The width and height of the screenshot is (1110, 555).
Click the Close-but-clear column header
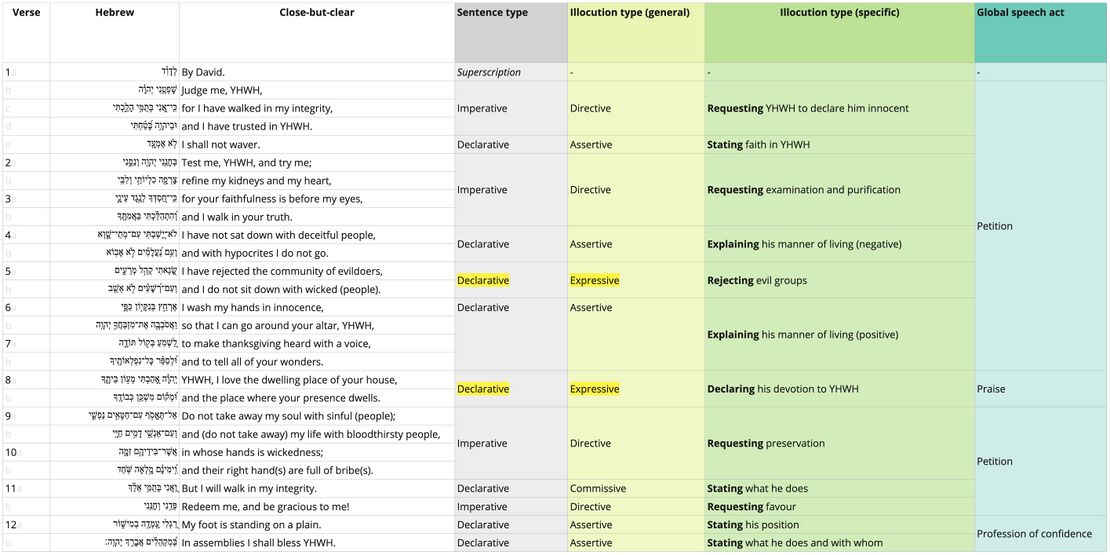click(x=316, y=13)
